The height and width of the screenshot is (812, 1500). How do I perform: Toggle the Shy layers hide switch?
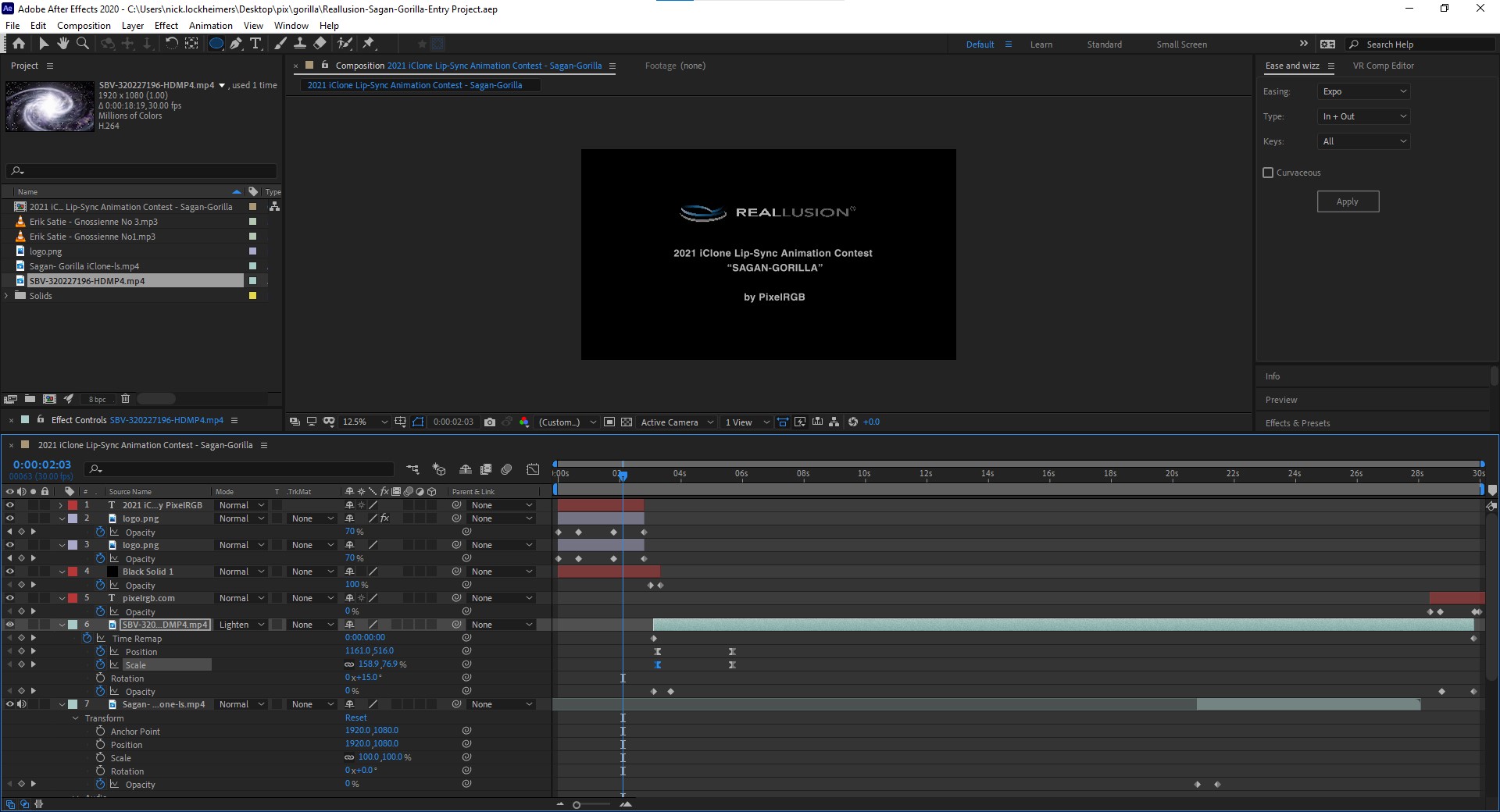(466, 469)
